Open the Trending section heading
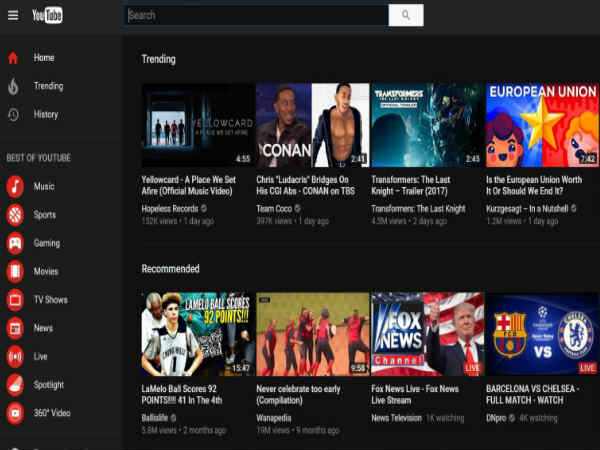 pos(158,59)
